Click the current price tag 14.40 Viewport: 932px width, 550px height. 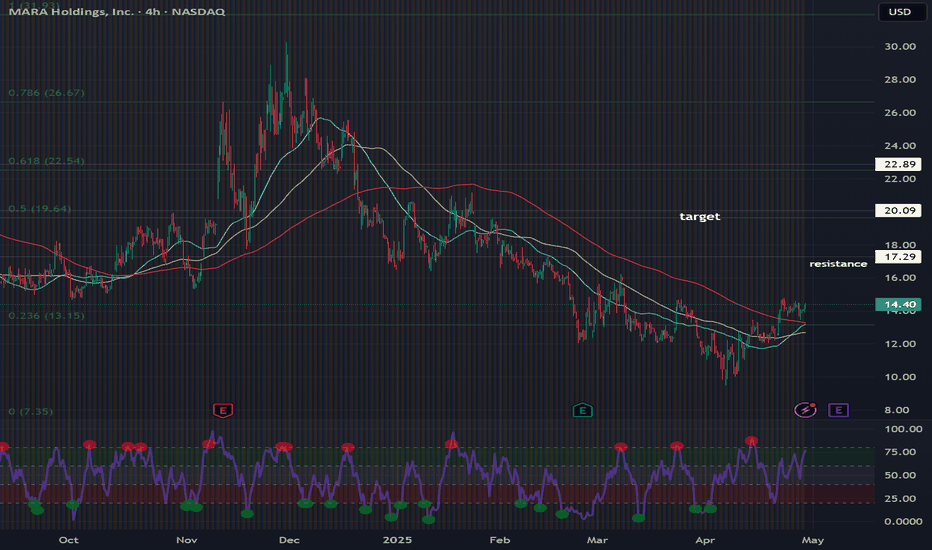[898, 305]
